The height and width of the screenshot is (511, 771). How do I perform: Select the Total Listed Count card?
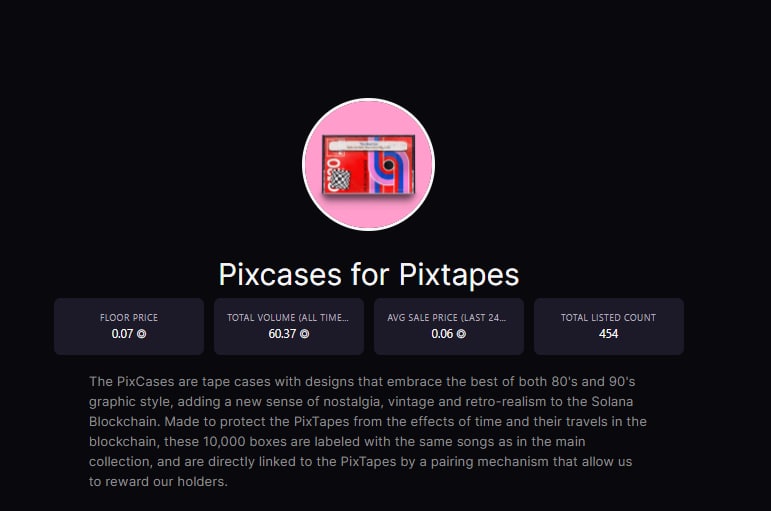pos(609,326)
